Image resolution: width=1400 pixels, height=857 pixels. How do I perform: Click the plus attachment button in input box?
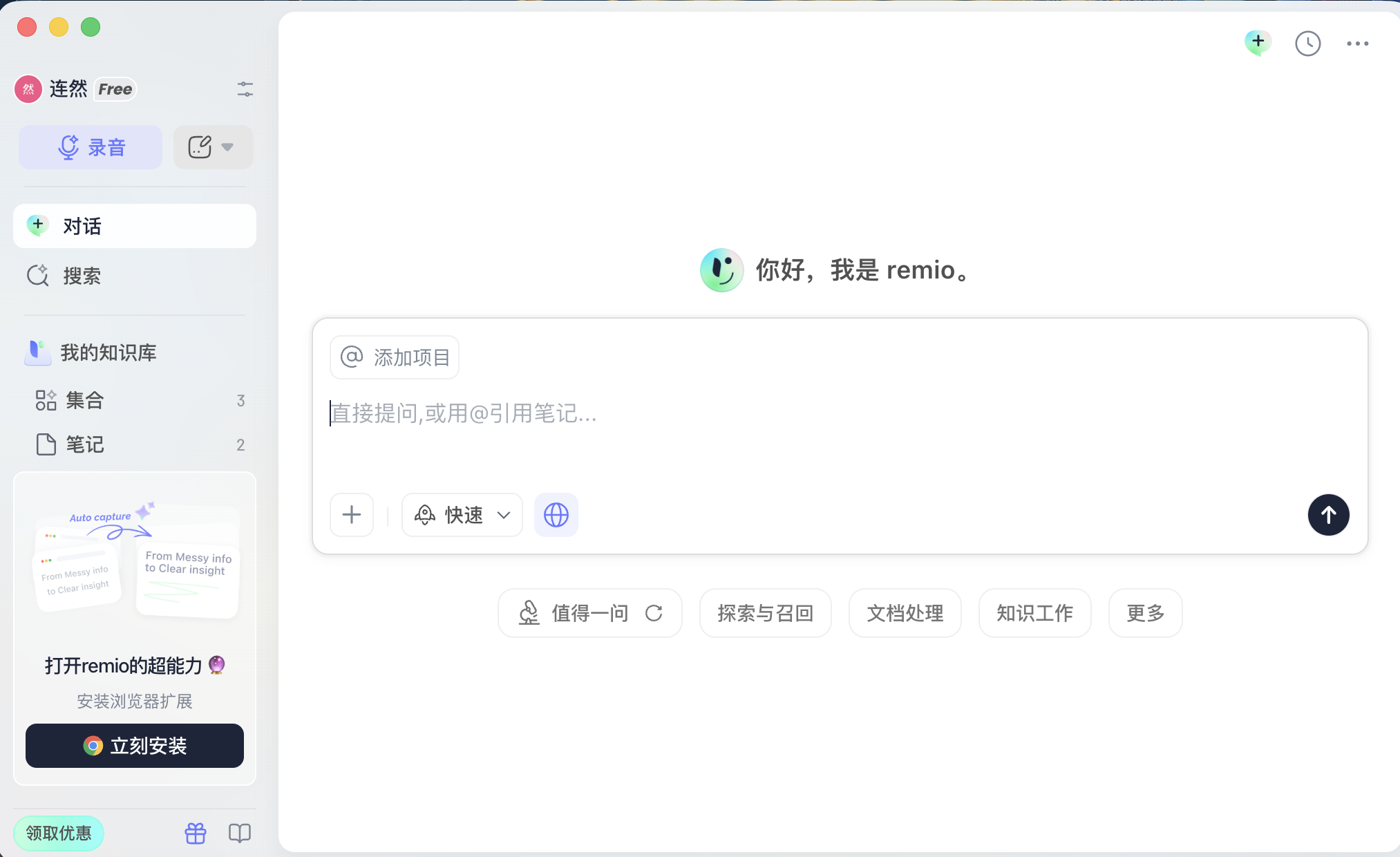pos(352,515)
